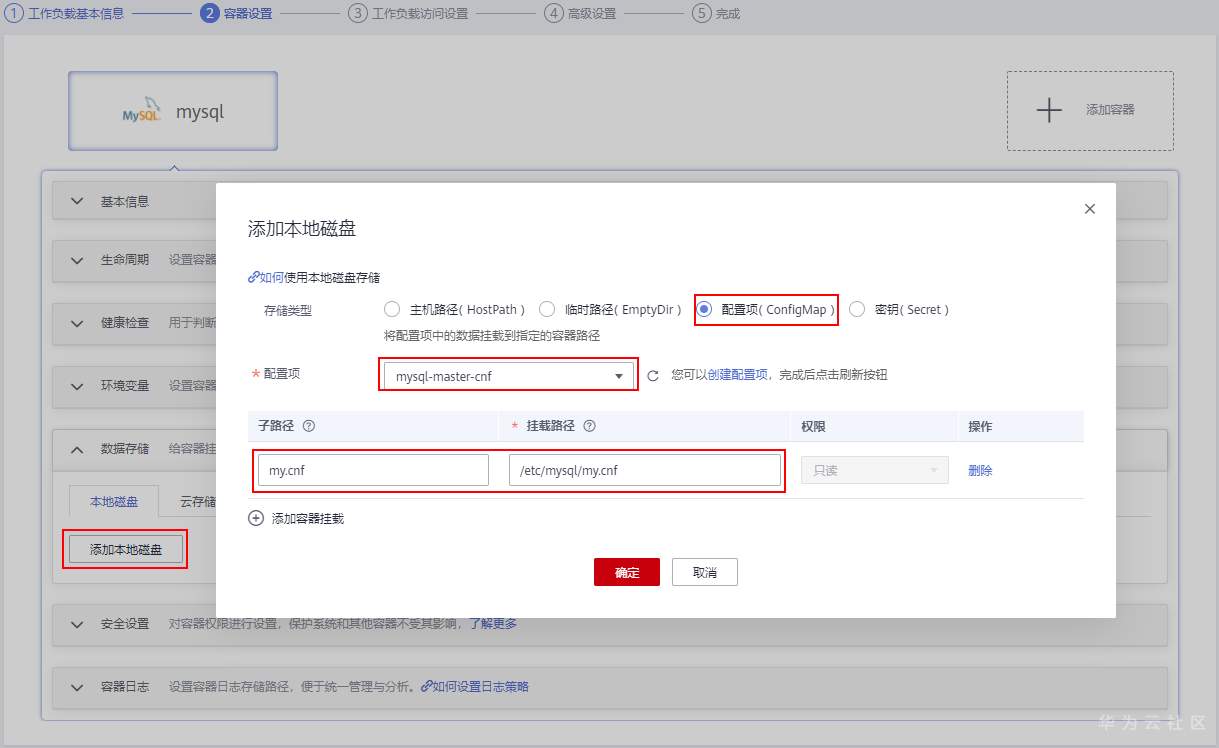Open the 如何使用本地磁盘存储 help link

coord(314,278)
